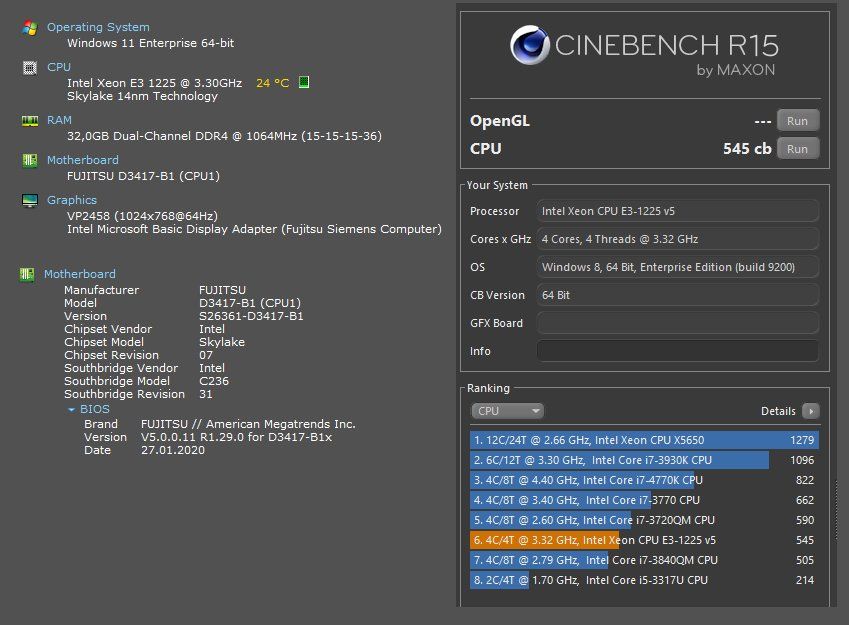
Task: Click the CB Version field
Action: tap(677, 295)
